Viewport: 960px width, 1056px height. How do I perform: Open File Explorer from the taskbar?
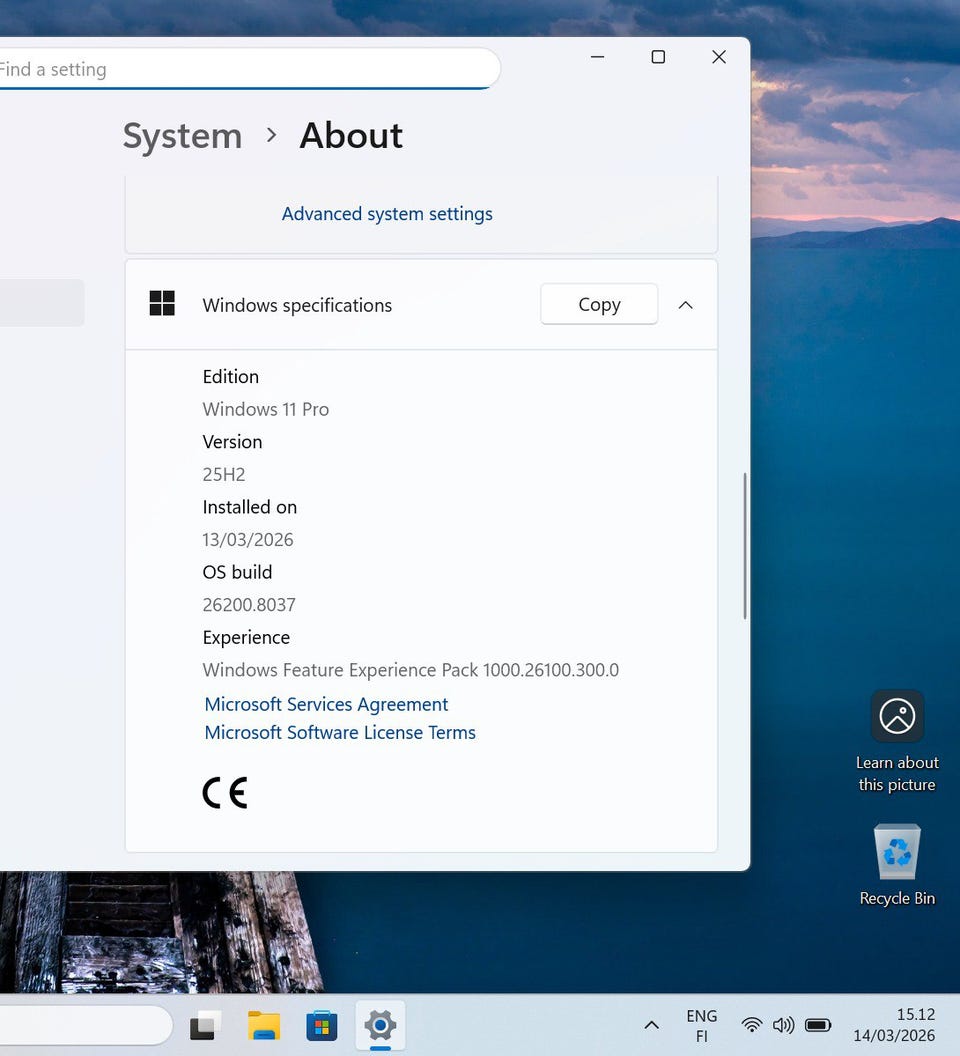264,1025
